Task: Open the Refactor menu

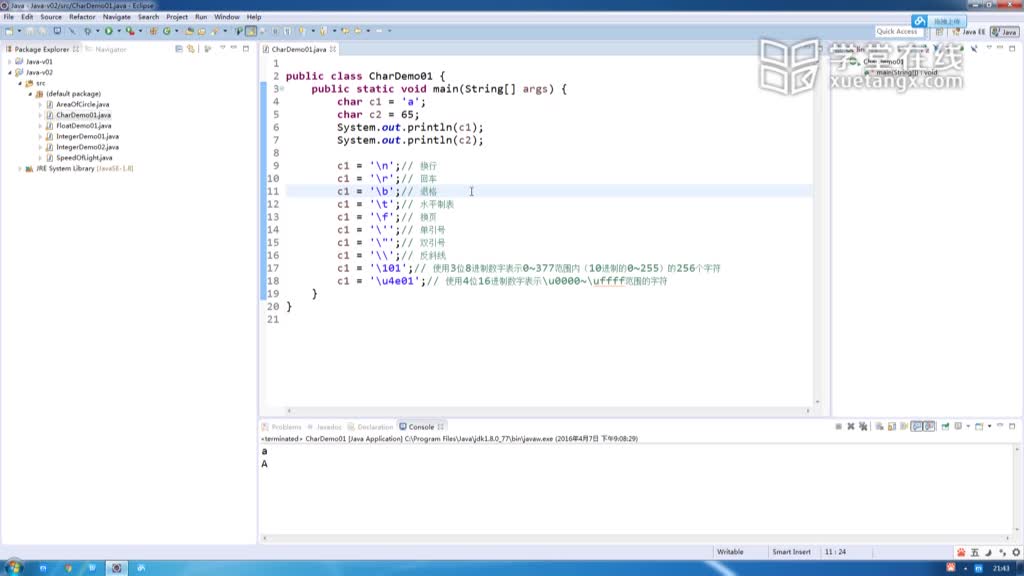Action: click(x=82, y=17)
